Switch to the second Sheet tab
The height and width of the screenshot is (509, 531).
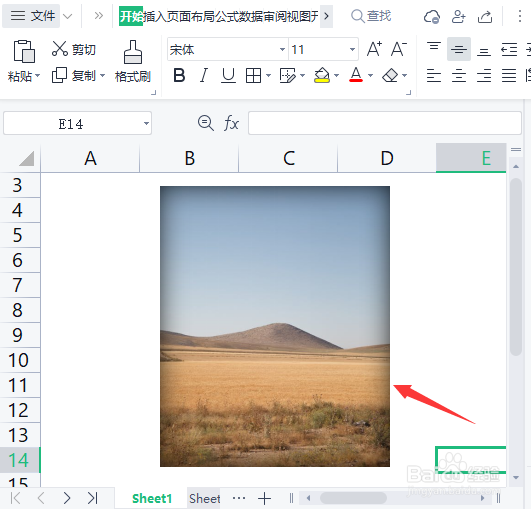205,499
